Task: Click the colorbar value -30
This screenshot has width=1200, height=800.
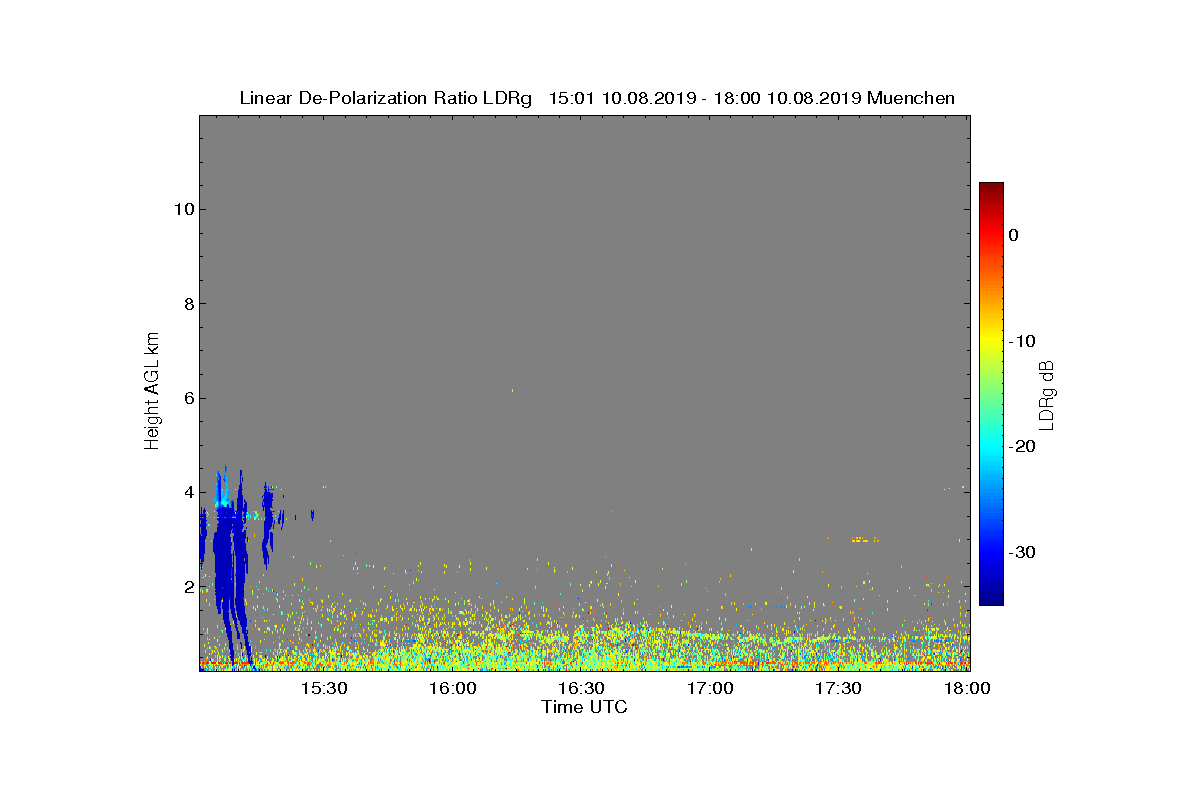Action: 1021,552
